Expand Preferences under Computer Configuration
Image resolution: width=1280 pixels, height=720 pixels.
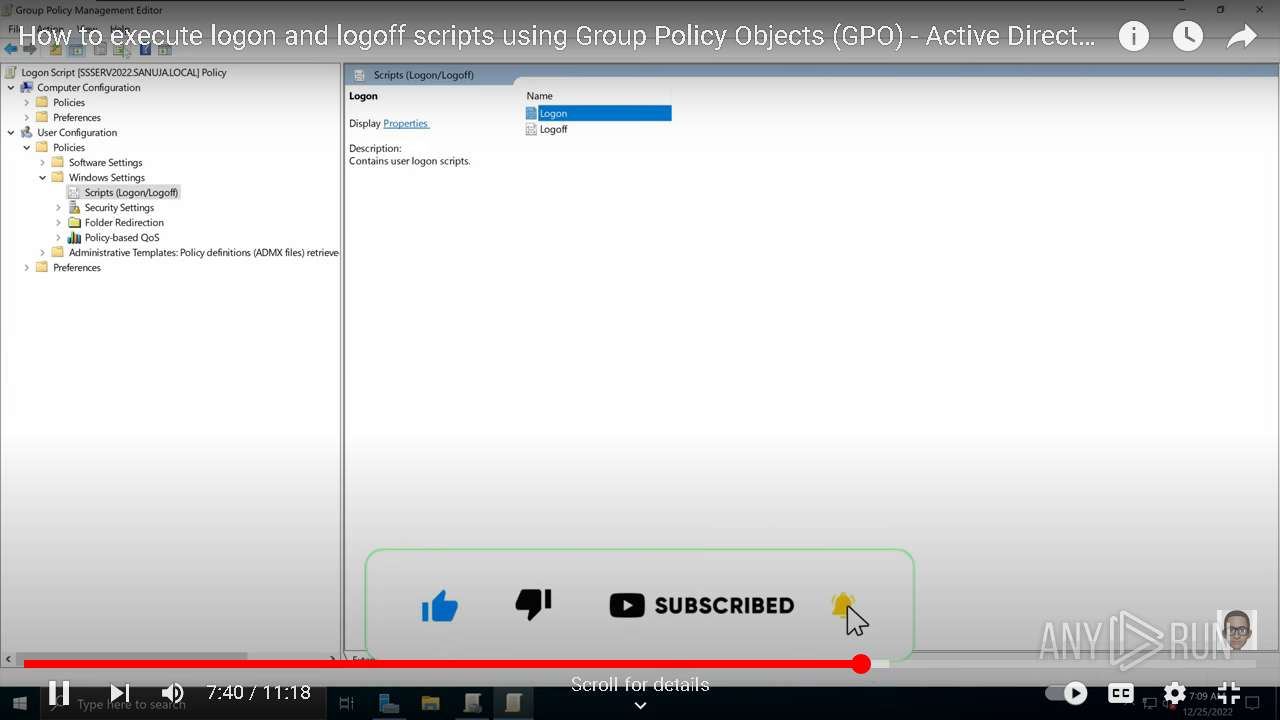point(27,117)
